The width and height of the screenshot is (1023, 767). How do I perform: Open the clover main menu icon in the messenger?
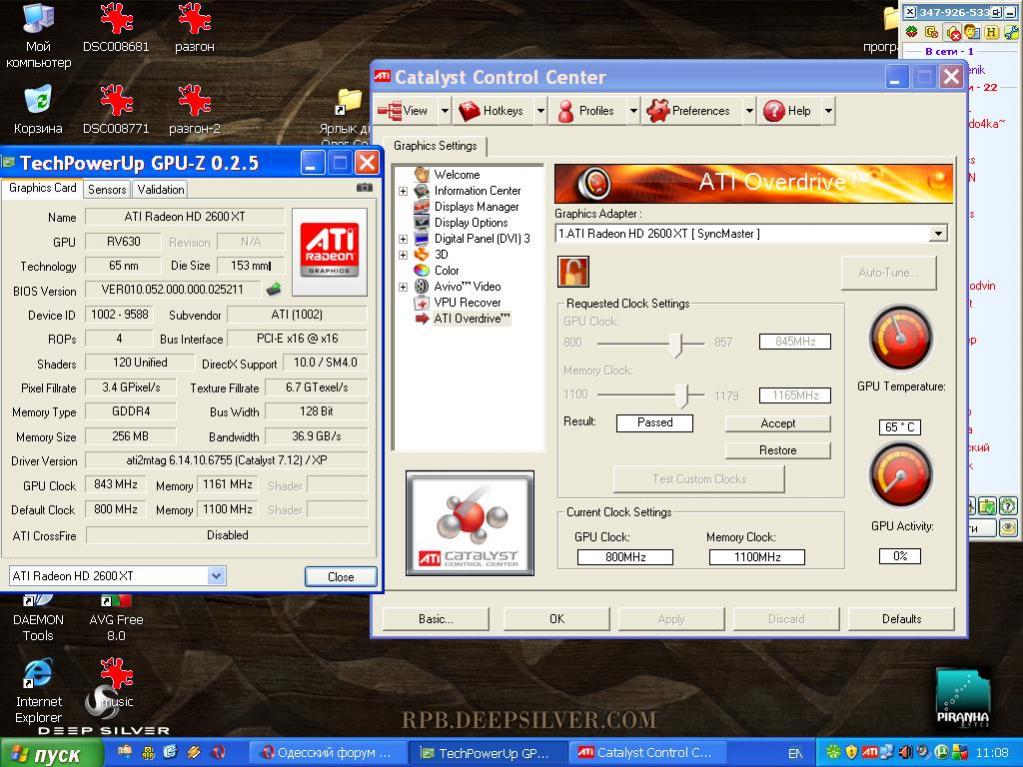tap(911, 31)
